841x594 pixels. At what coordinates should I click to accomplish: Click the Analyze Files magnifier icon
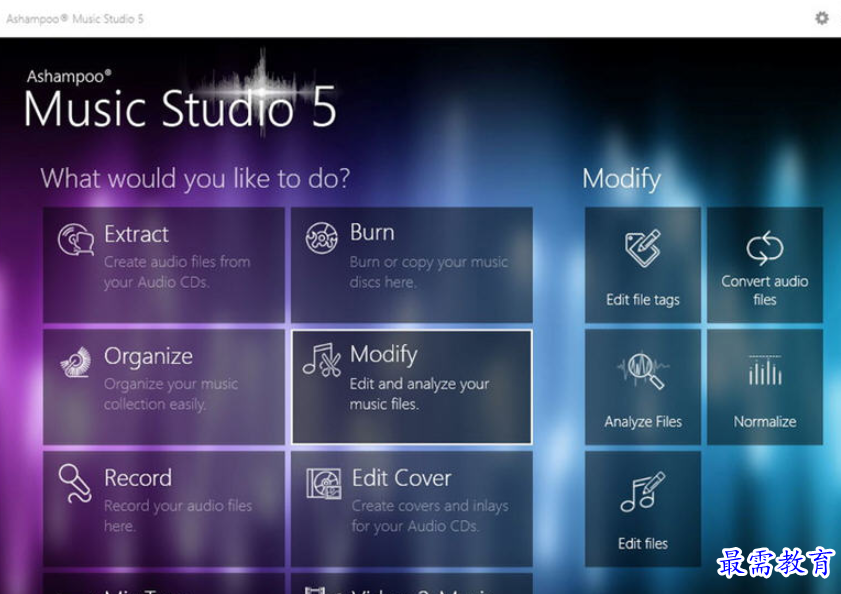click(x=643, y=370)
